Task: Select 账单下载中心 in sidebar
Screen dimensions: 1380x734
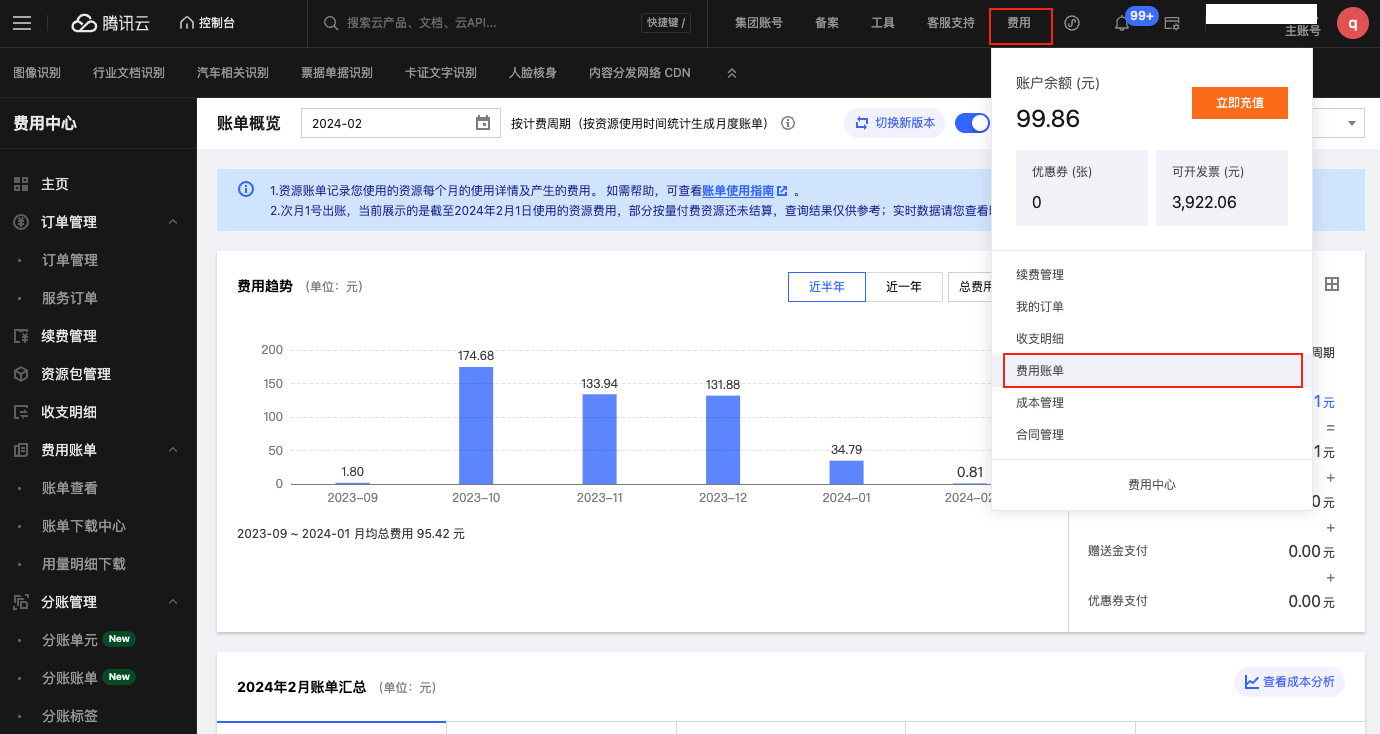Action: pos(84,526)
